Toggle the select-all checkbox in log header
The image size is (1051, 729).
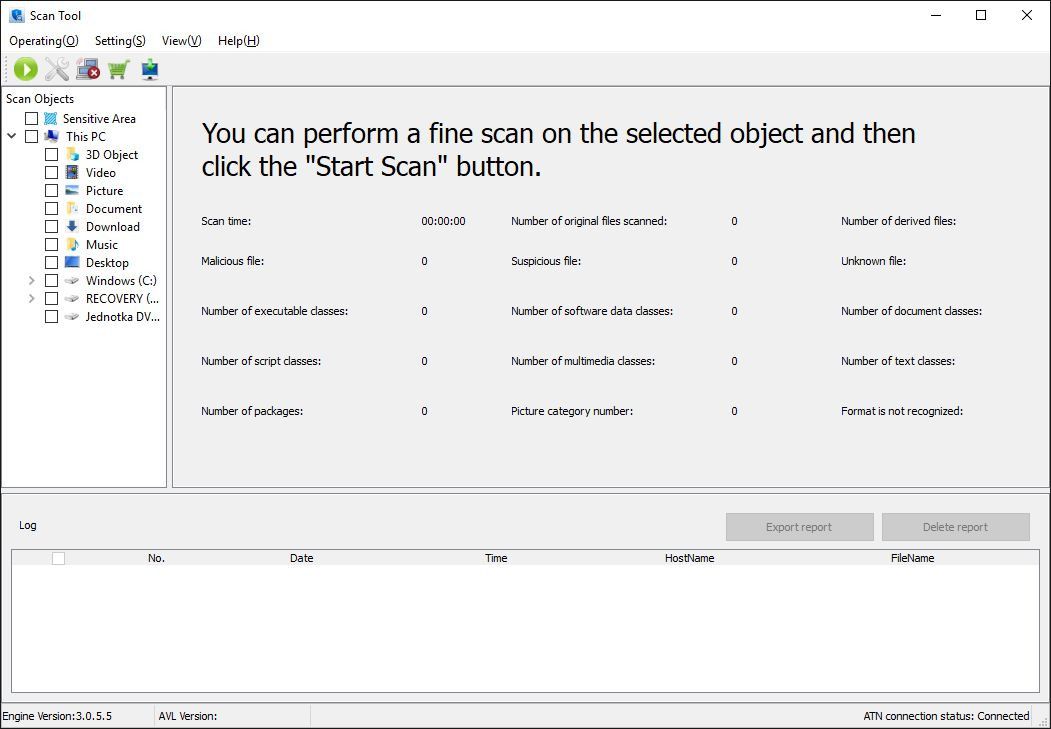pyautogui.click(x=58, y=558)
